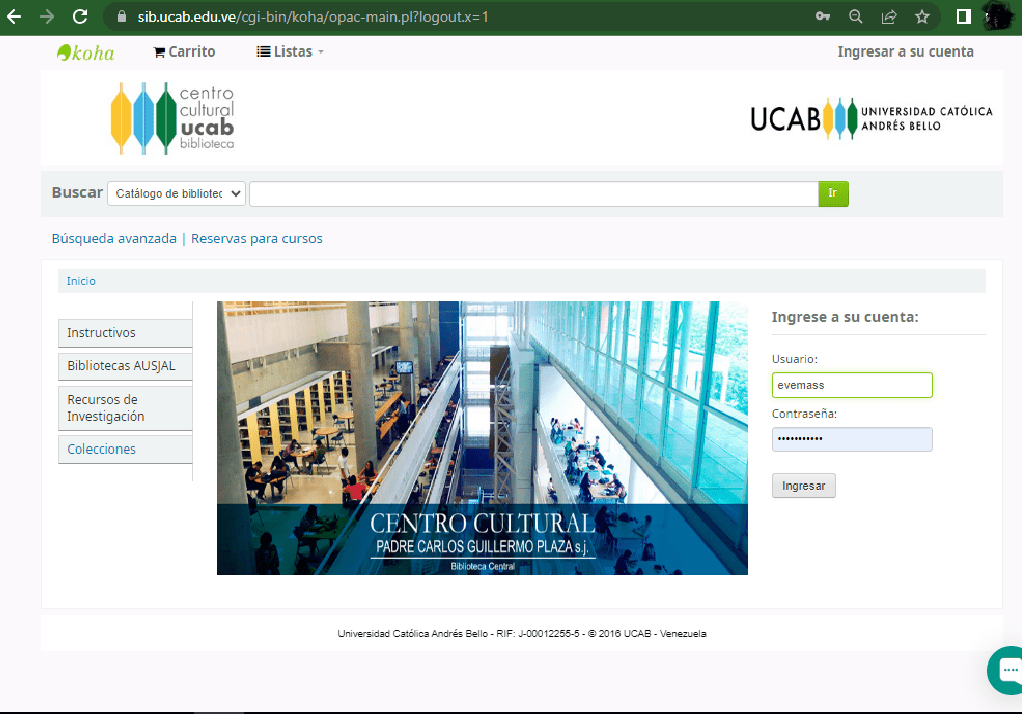1022x714 pixels.
Task: Open the Carrito cart
Action: click(x=184, y=52)
